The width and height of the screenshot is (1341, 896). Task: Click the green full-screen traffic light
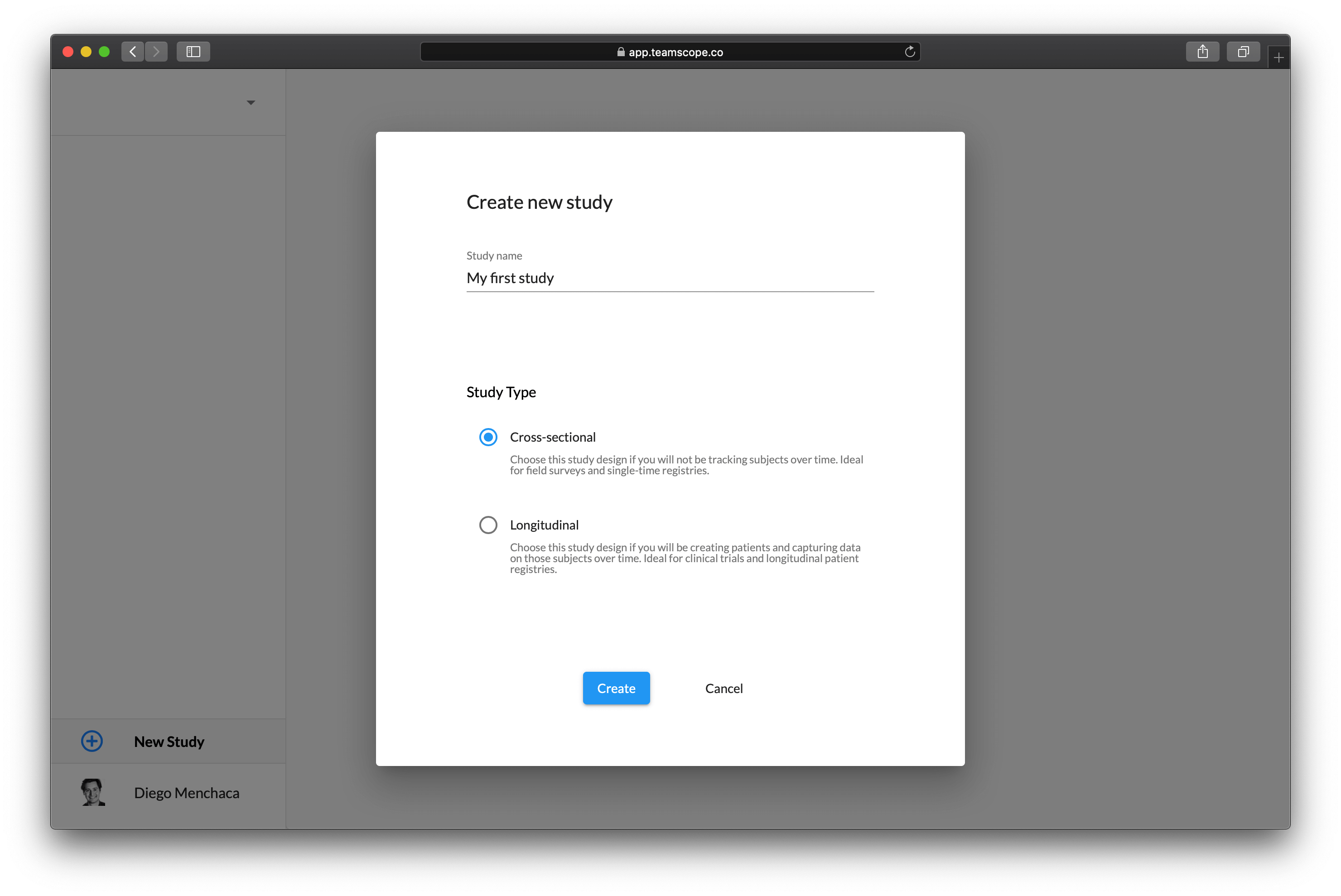click(105, 52)
